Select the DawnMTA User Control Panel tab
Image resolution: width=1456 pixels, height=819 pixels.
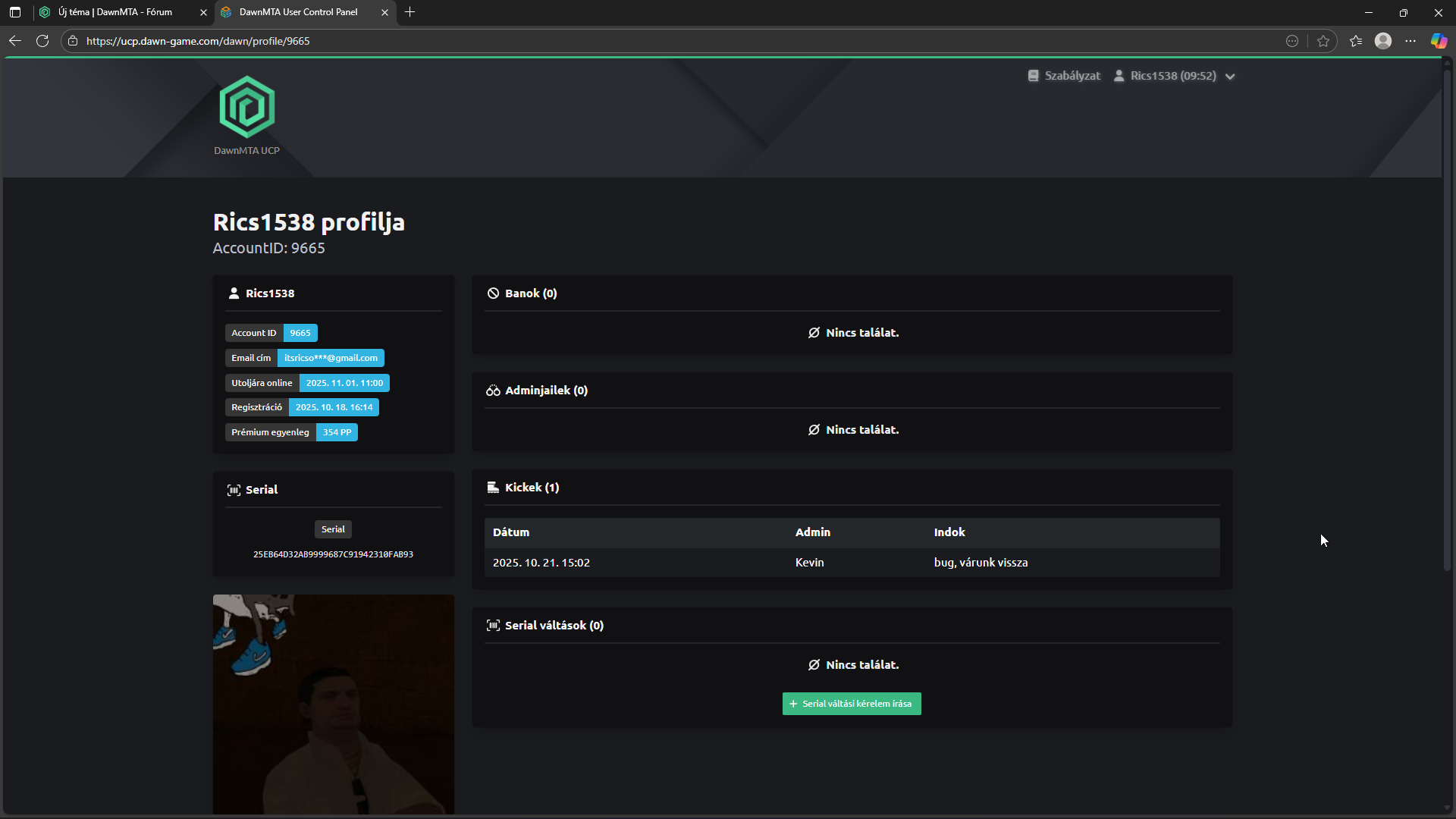pyautogui.click(x=296, y=12)
